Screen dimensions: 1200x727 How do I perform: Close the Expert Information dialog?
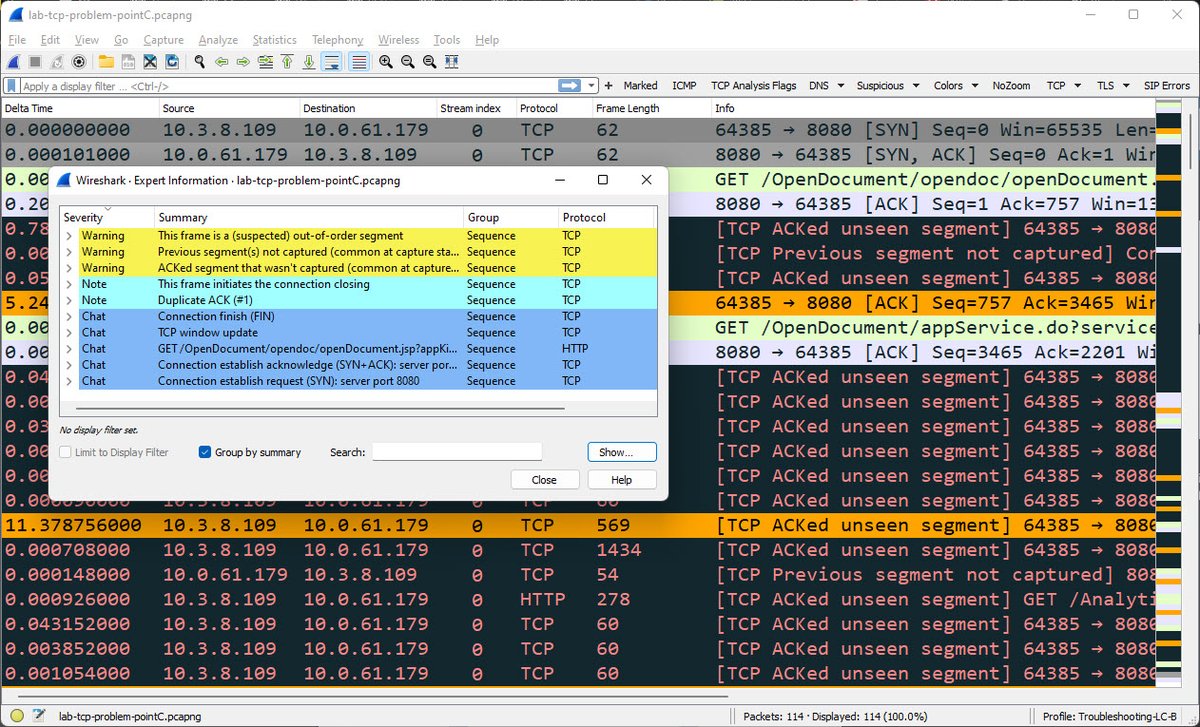[544, 479]
